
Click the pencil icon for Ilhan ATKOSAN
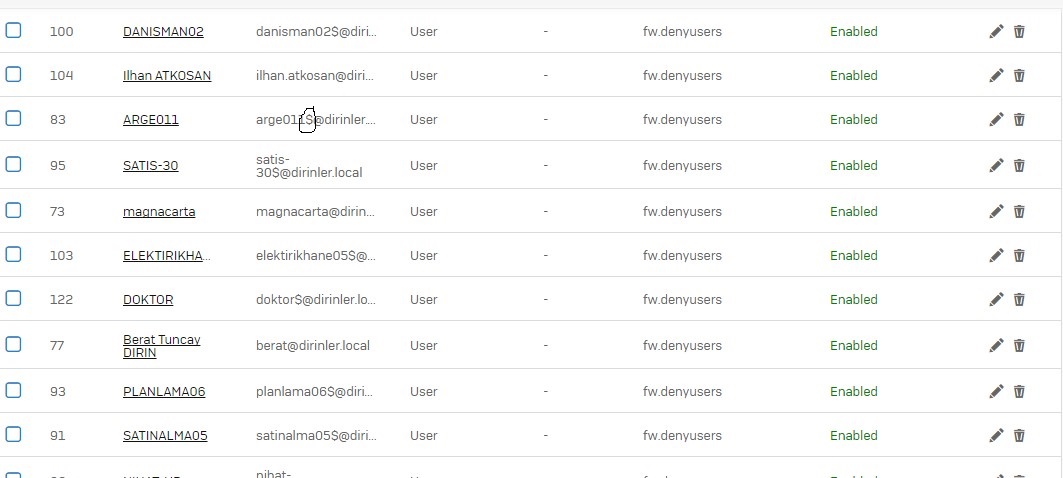tap(996, 75)
